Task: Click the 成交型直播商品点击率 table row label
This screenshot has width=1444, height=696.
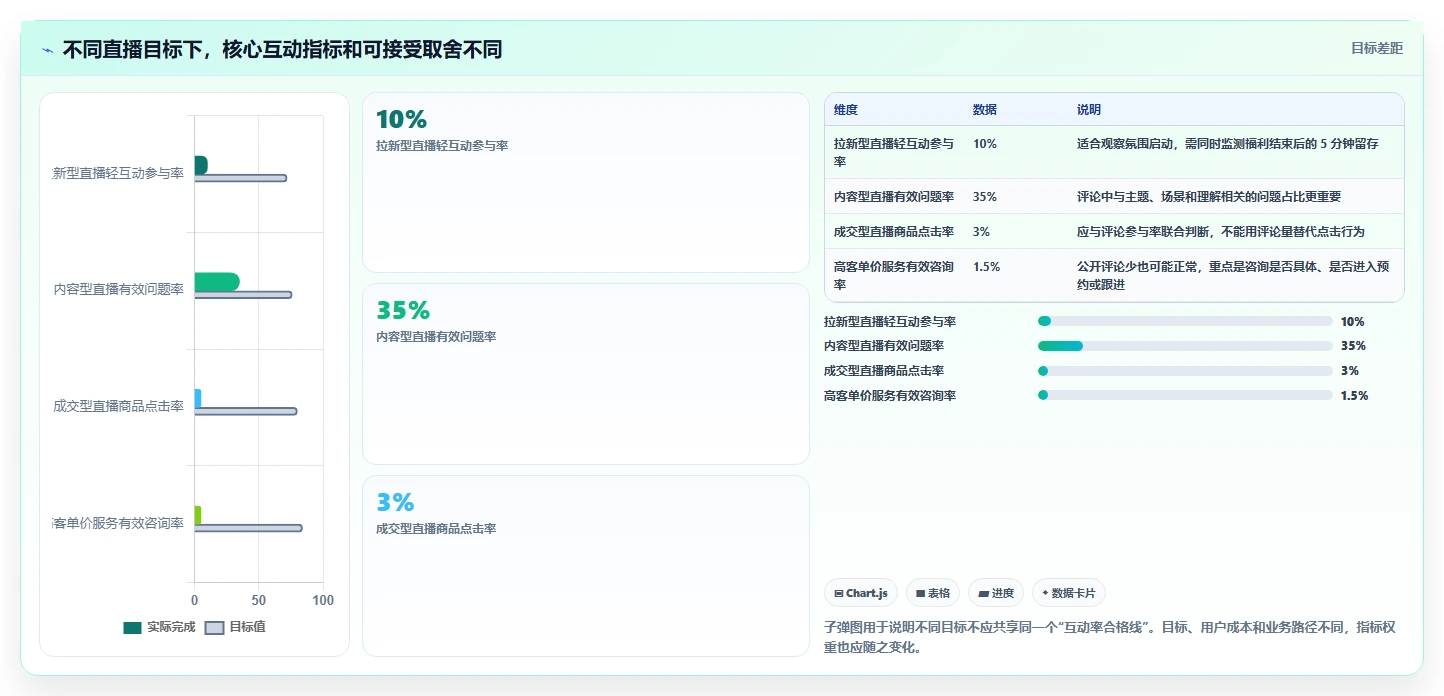Action: (x=894, y=232)
